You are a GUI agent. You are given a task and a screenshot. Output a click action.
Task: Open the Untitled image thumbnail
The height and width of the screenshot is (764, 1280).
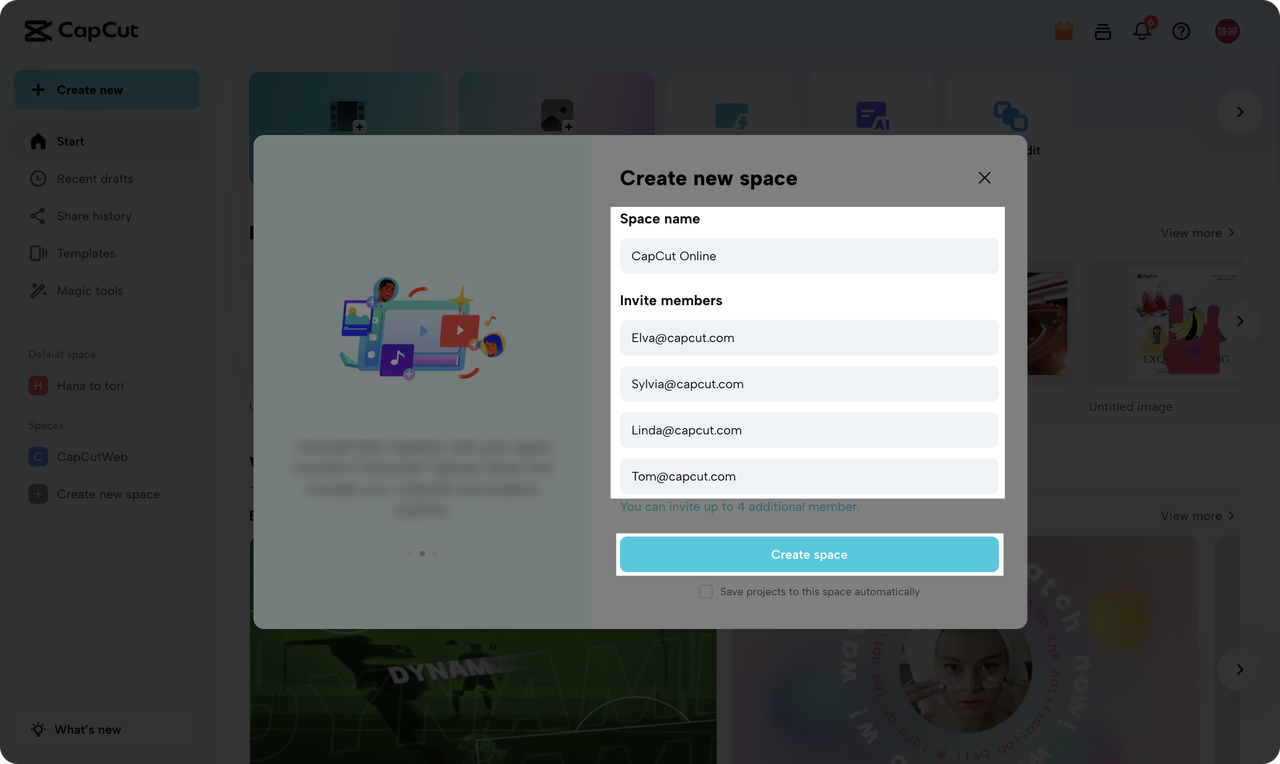pos(1168,324)
